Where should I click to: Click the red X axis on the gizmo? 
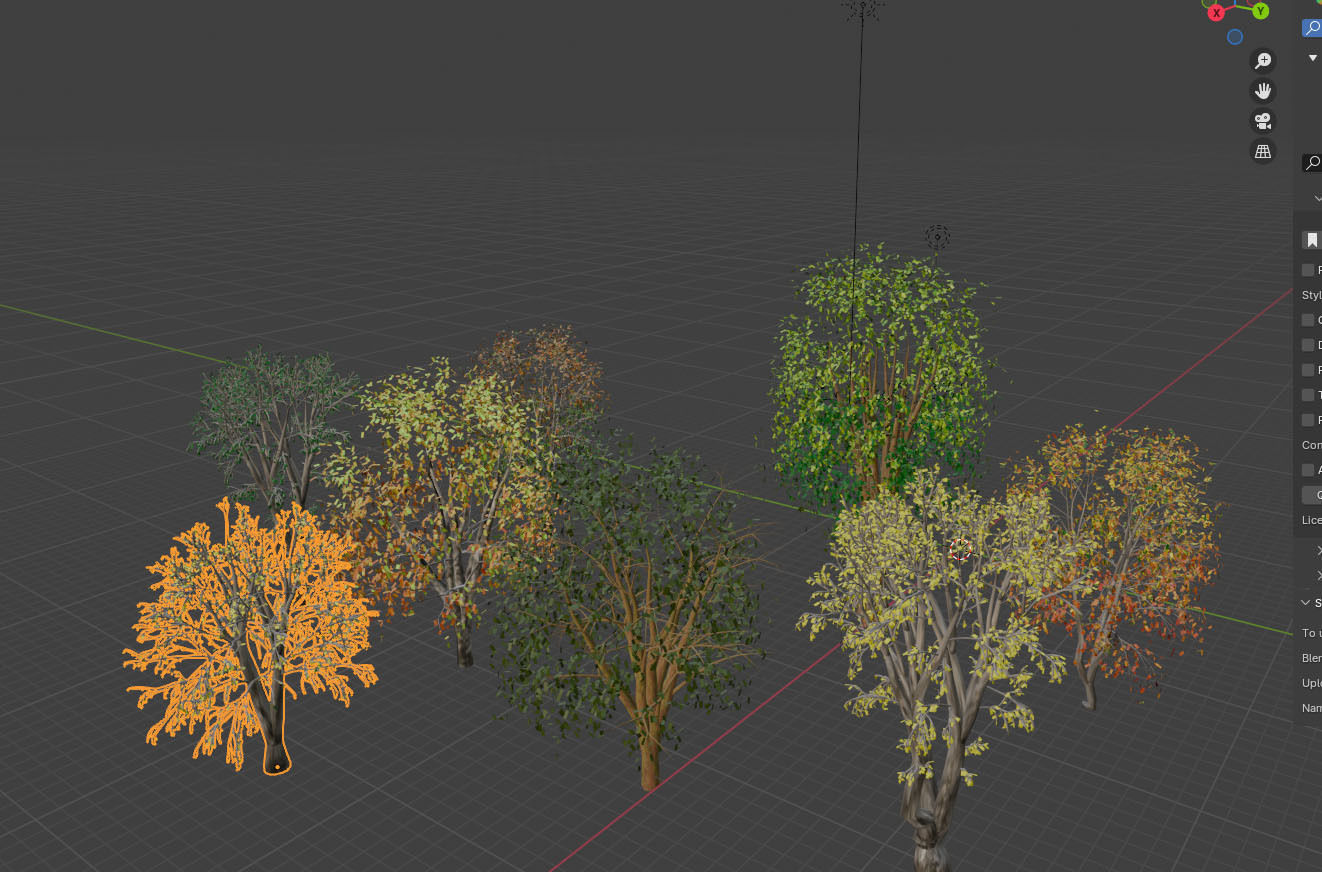[1216, 13]
